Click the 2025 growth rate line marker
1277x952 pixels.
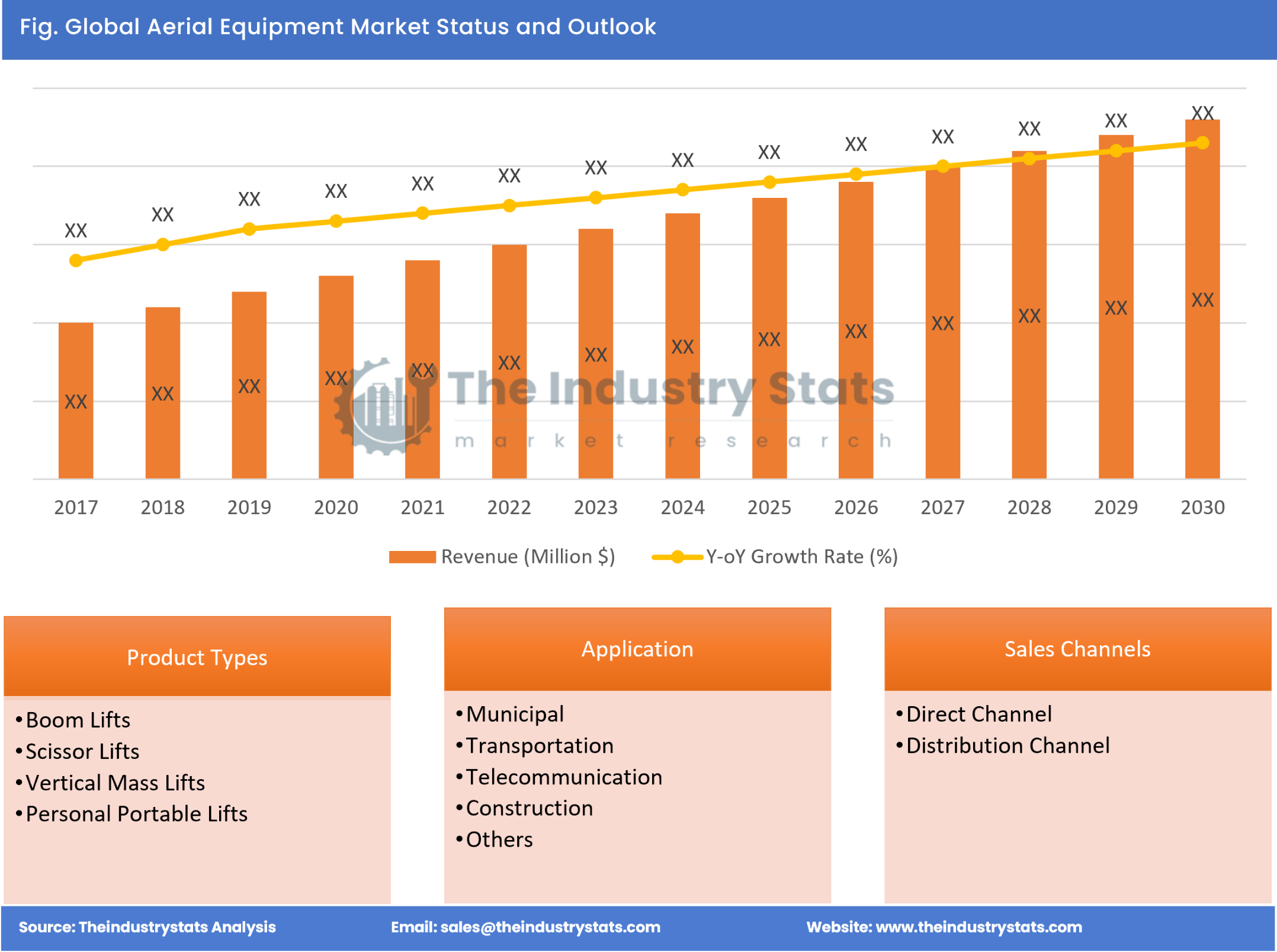pos(769,182)
